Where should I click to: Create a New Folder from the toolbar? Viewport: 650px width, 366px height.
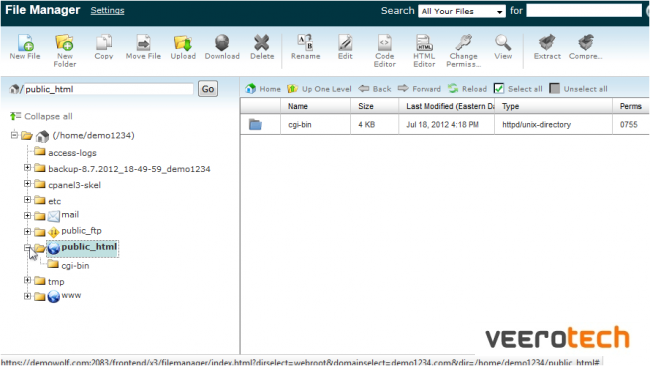65,43
